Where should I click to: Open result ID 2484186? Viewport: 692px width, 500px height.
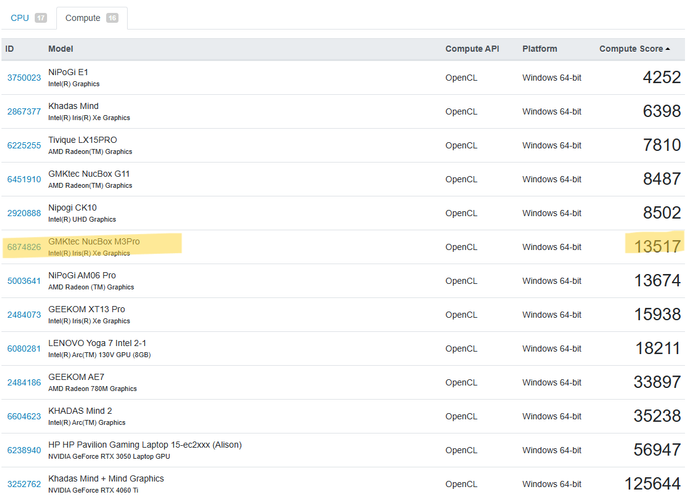click(24, 383)
